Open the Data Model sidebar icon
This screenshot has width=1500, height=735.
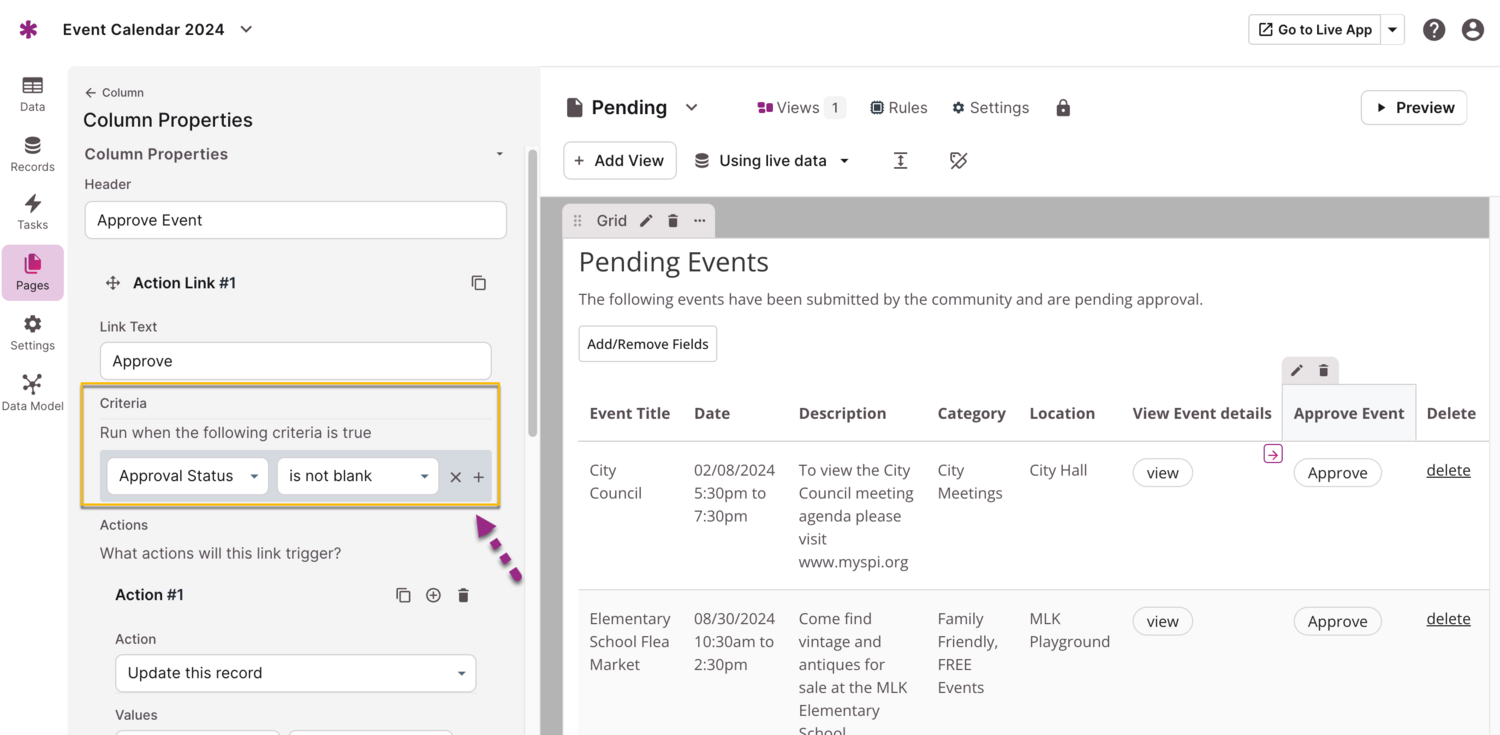32,392
